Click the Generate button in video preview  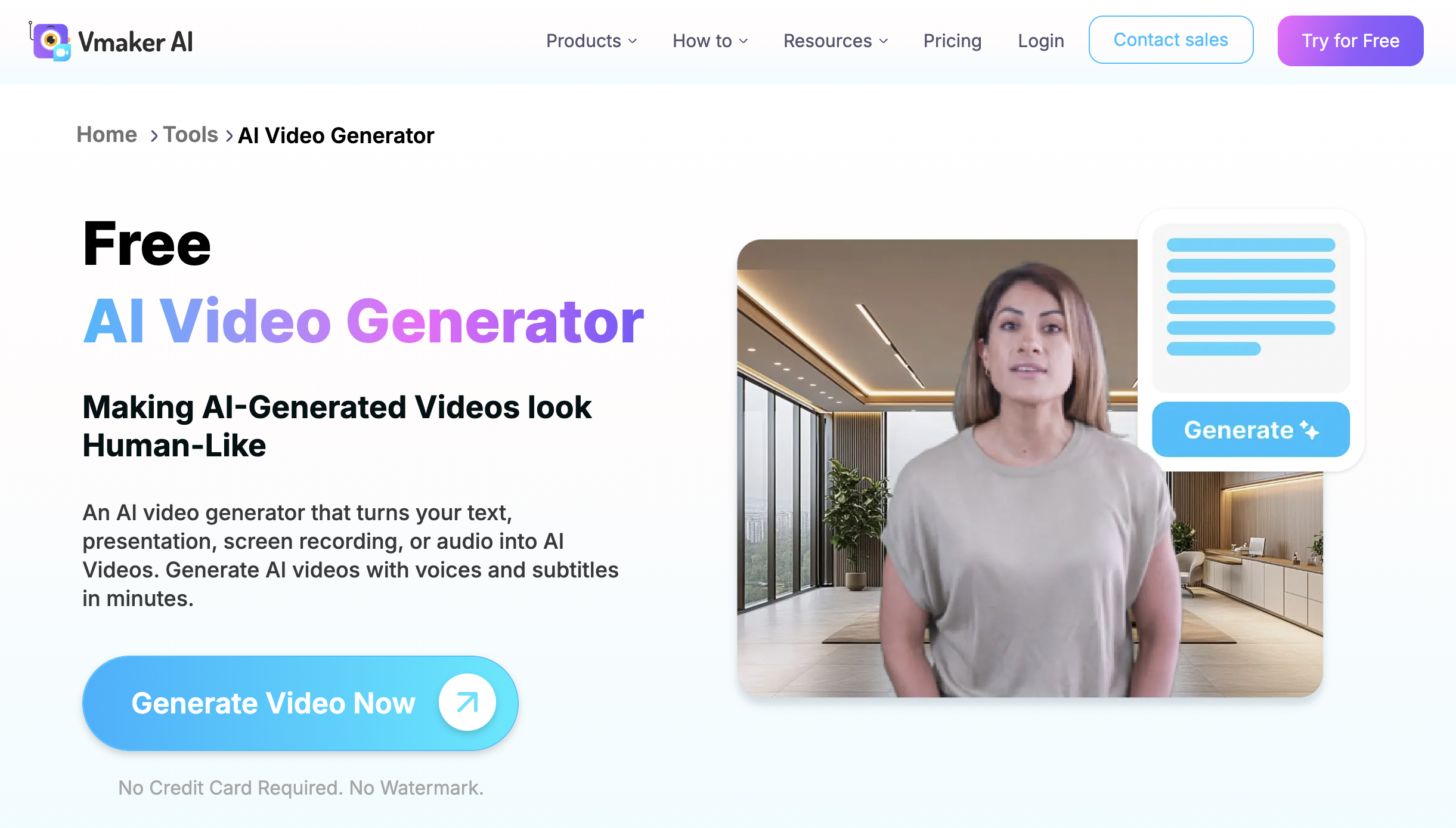pos(1251,430)
